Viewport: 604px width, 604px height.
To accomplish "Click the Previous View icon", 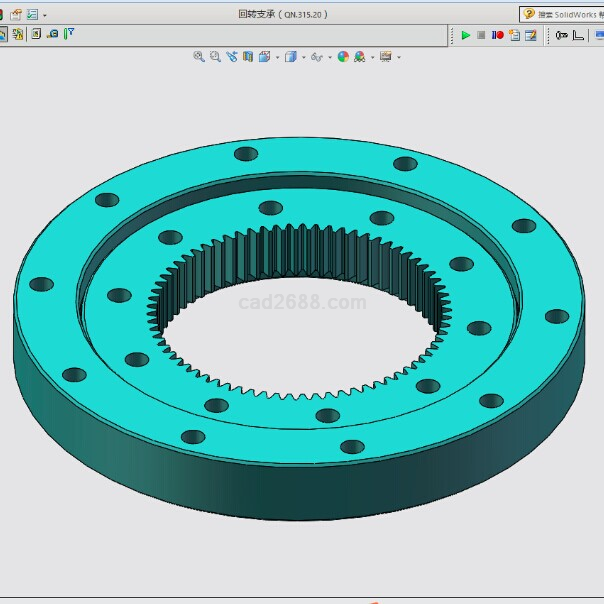I will click(232, 57).
